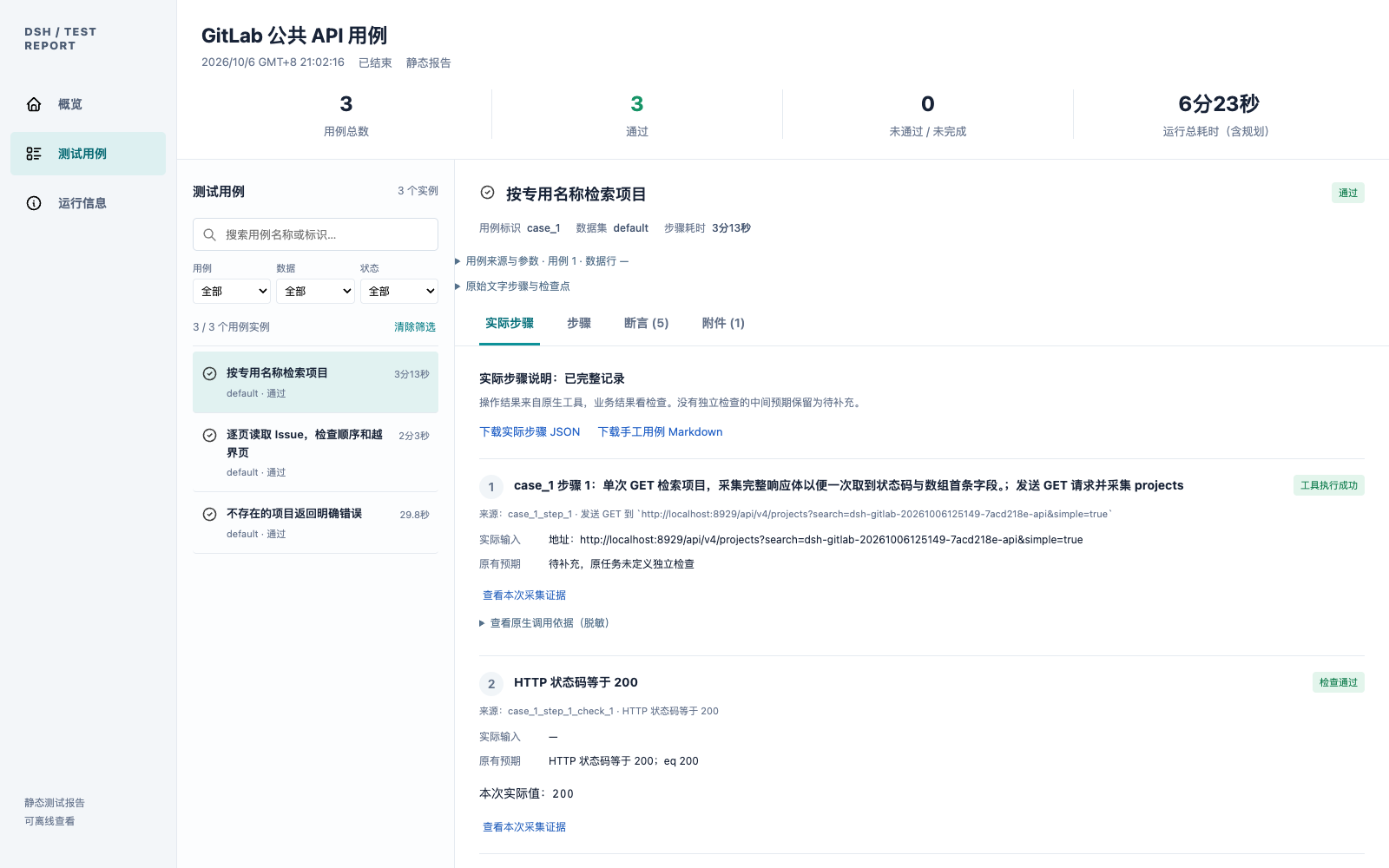Click step number 1 circle
Viewport: 1389px width, 868px height.
(x=491, y=487)
